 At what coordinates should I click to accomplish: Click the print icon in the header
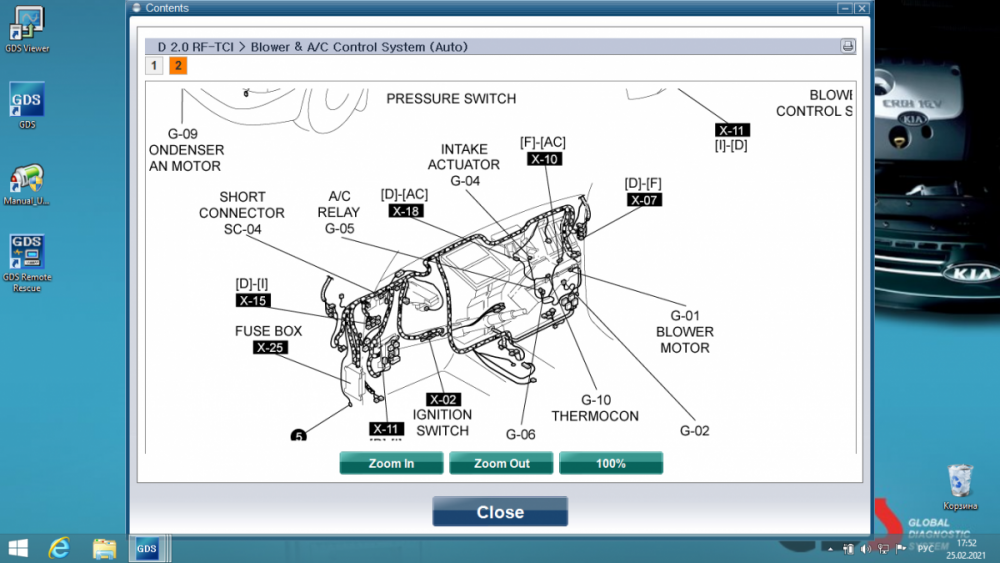click(x=847, y=46)
